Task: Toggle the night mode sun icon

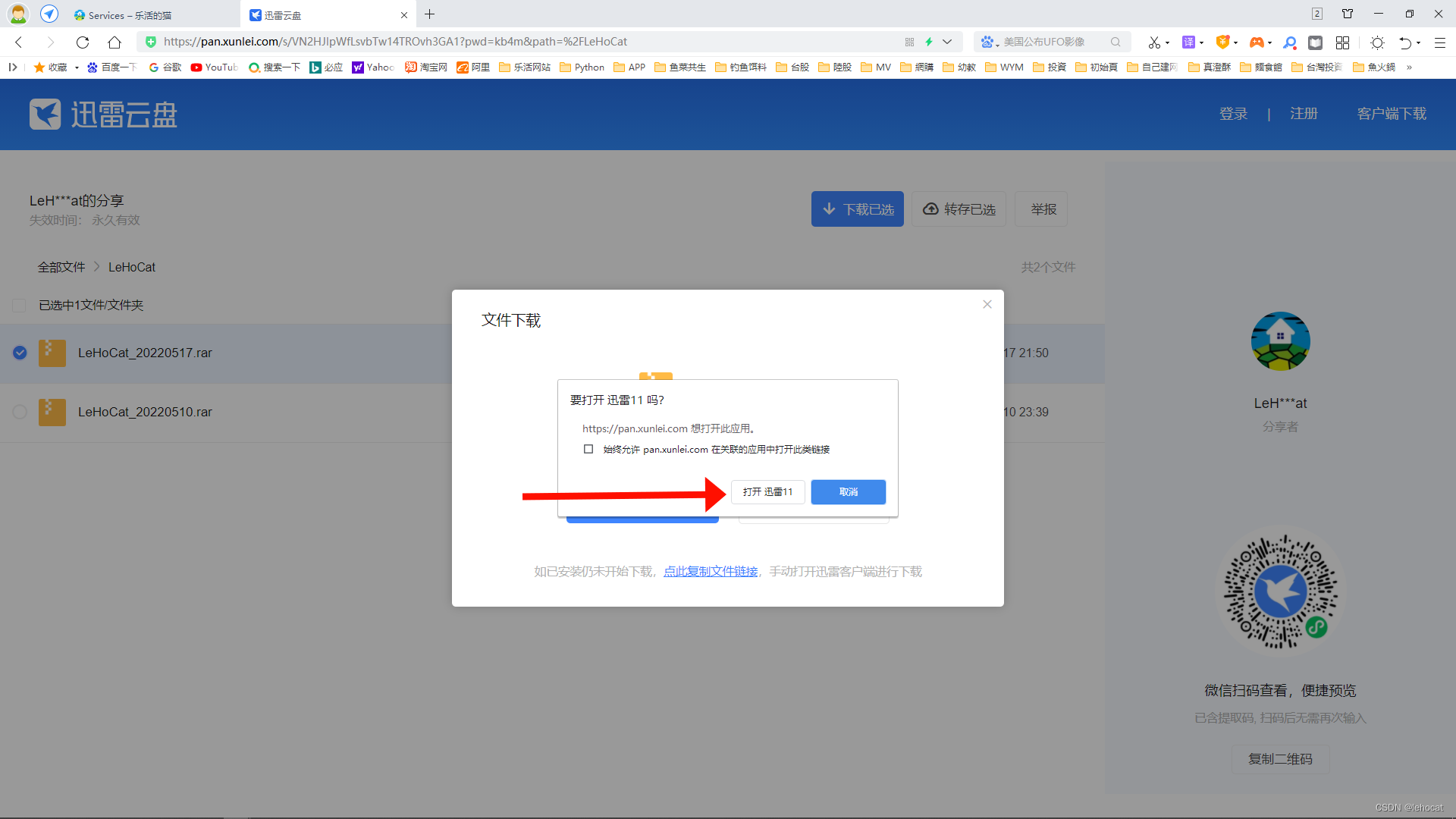Action: 1377,42
